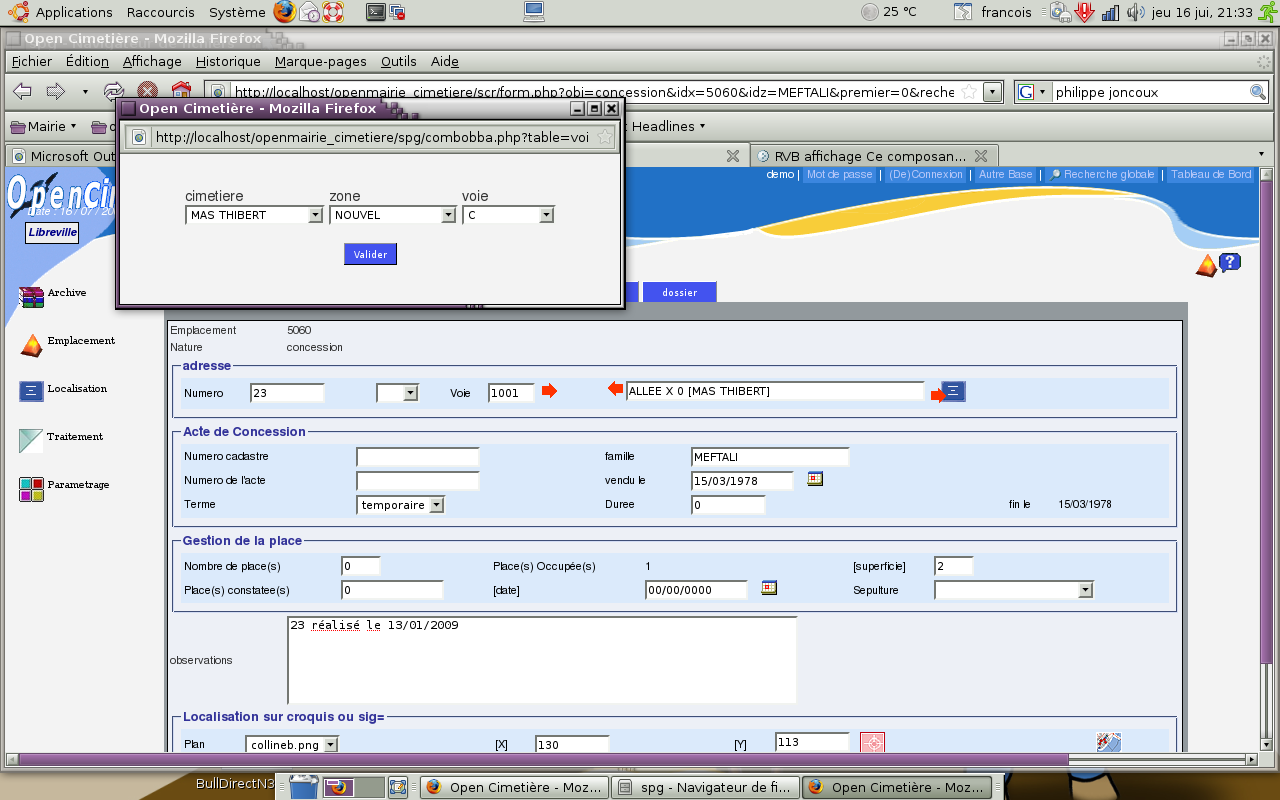The image size is (1280, 800).
Task: Go to home page with house icon
Action: click(x=181, y=92)
